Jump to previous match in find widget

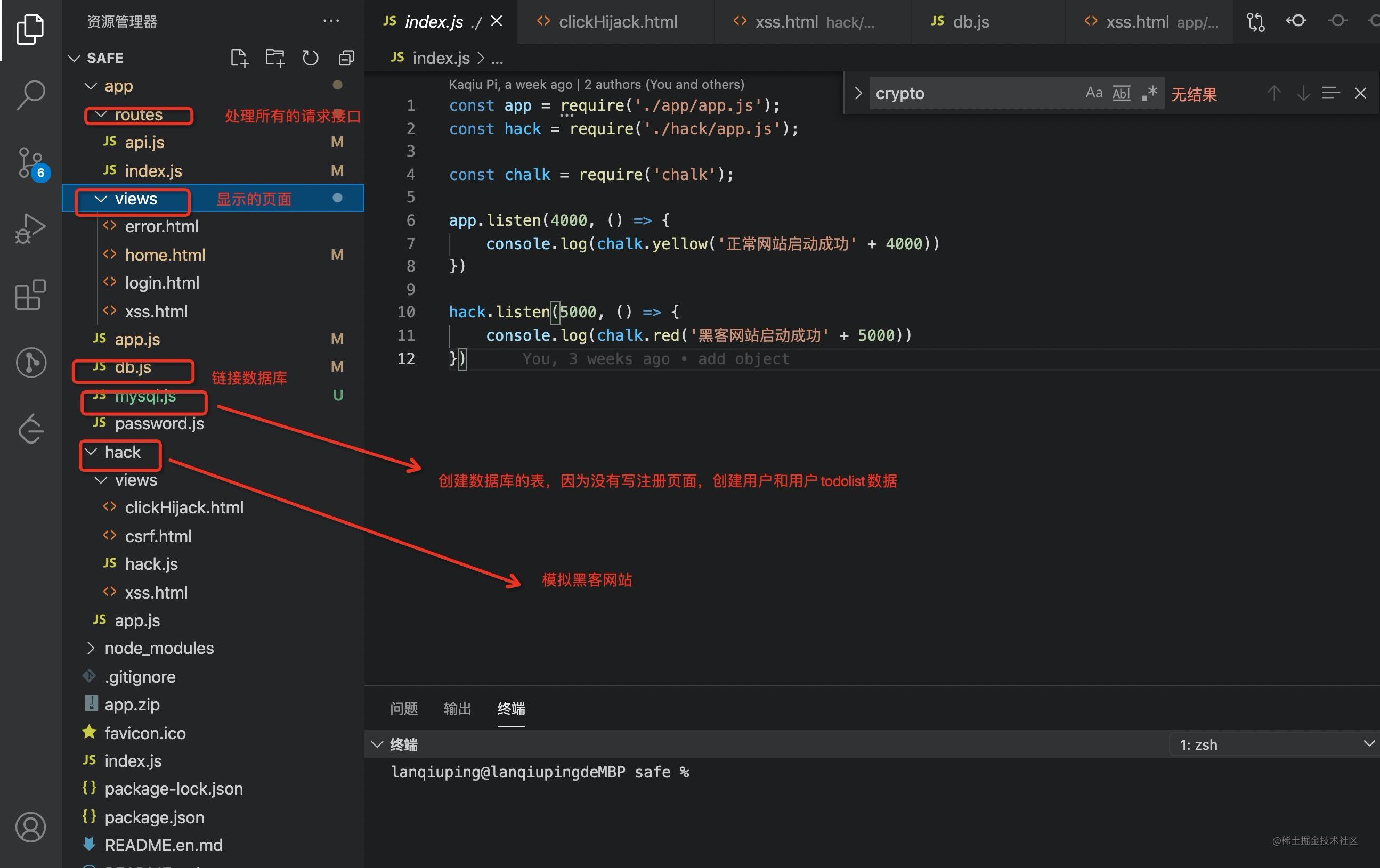point(1274,93)
